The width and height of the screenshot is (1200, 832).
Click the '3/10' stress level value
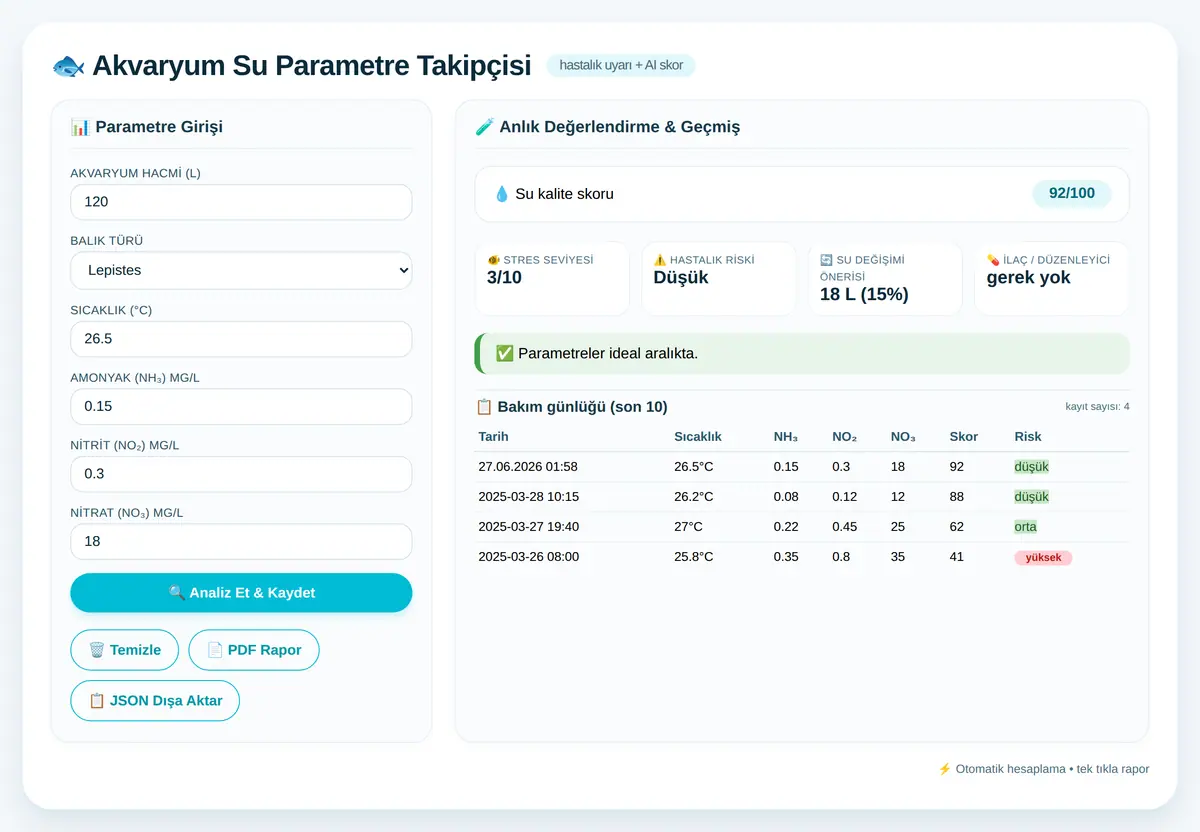click(x=504, y=278)
